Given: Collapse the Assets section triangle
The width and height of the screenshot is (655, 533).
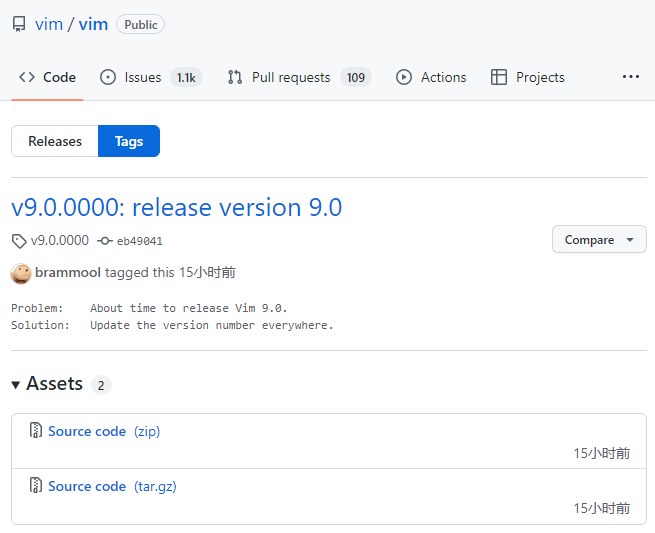Looking at the screenshot, I should pos(16,385).
